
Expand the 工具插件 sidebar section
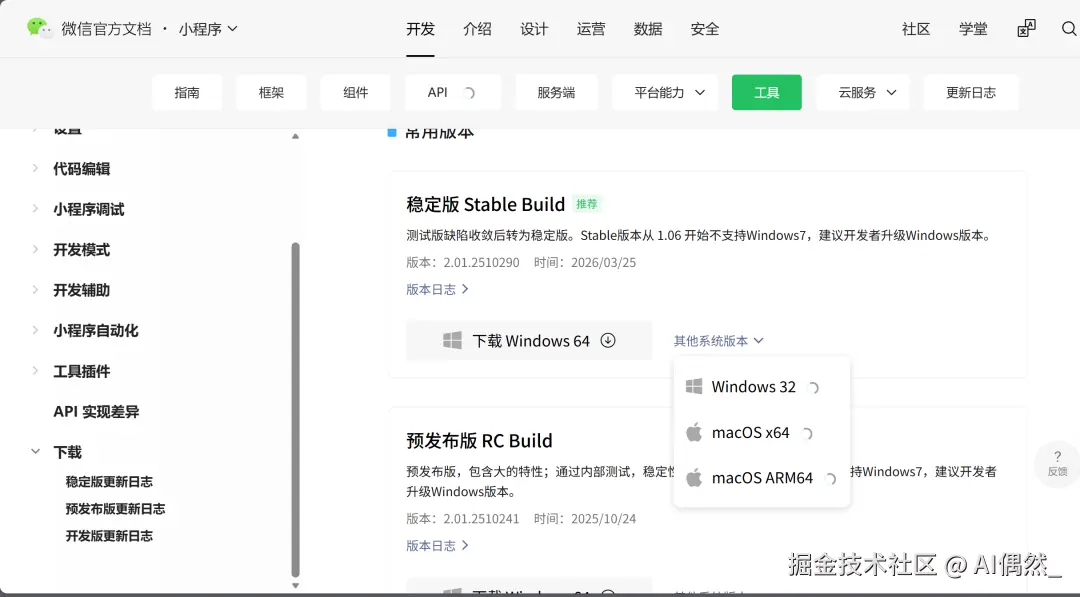coord(35,370)
